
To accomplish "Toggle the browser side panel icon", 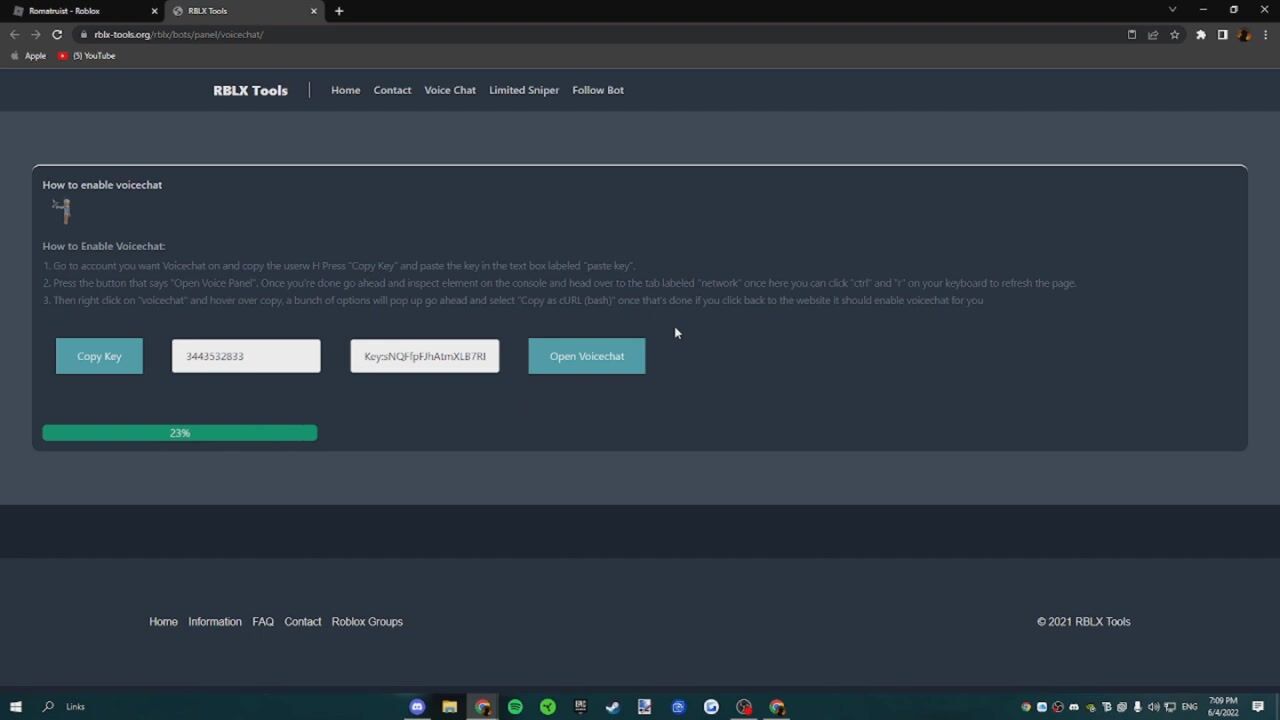I will click(x=1222, y=34).
